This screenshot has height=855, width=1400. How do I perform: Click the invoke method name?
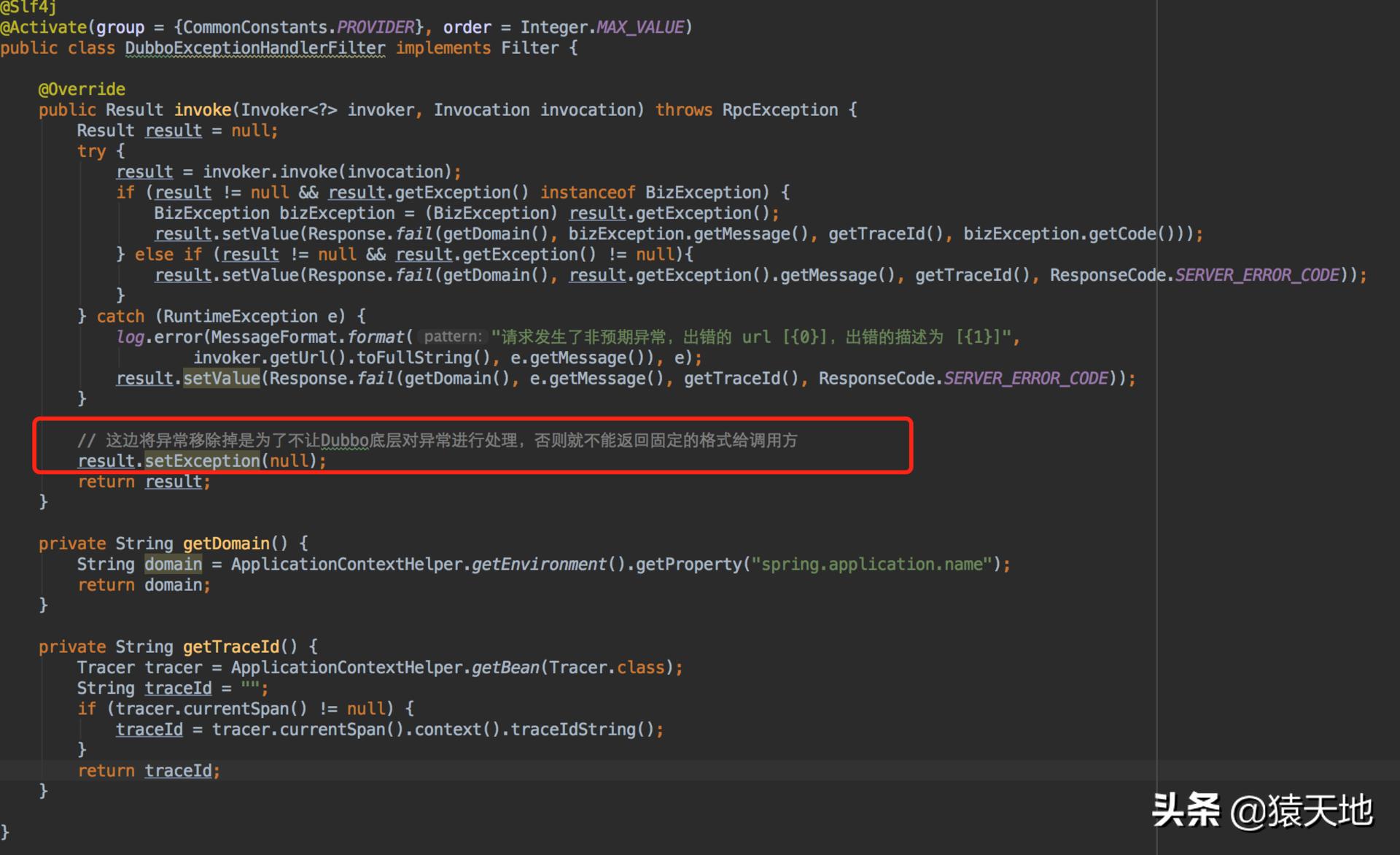click(x=202, y=110)
